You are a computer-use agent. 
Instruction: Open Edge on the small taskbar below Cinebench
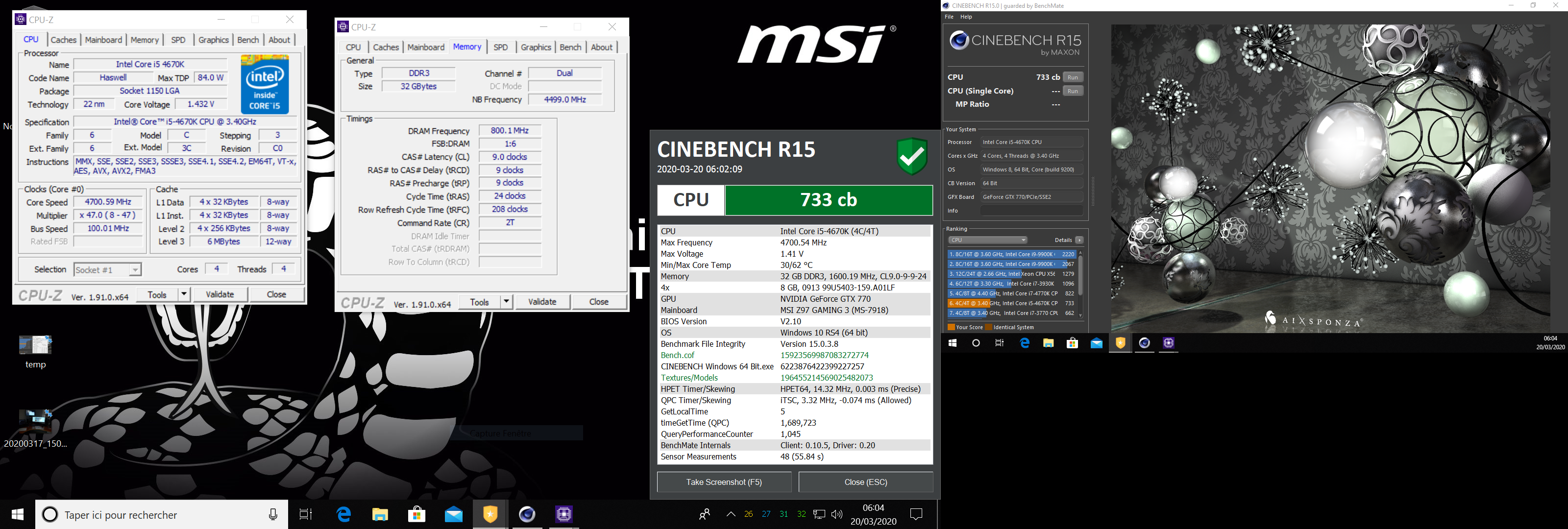[1025, 343]
